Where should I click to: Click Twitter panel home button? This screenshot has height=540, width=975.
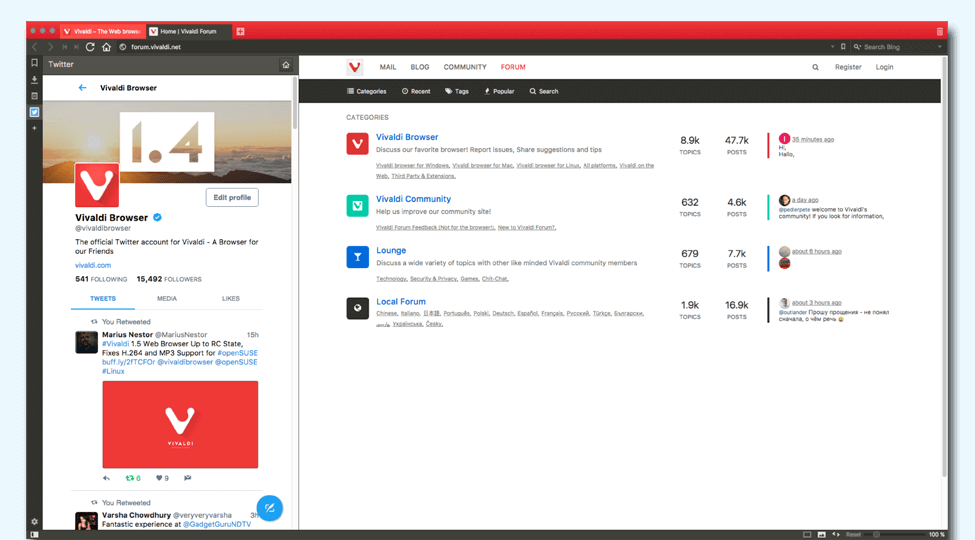click(285, 65)
